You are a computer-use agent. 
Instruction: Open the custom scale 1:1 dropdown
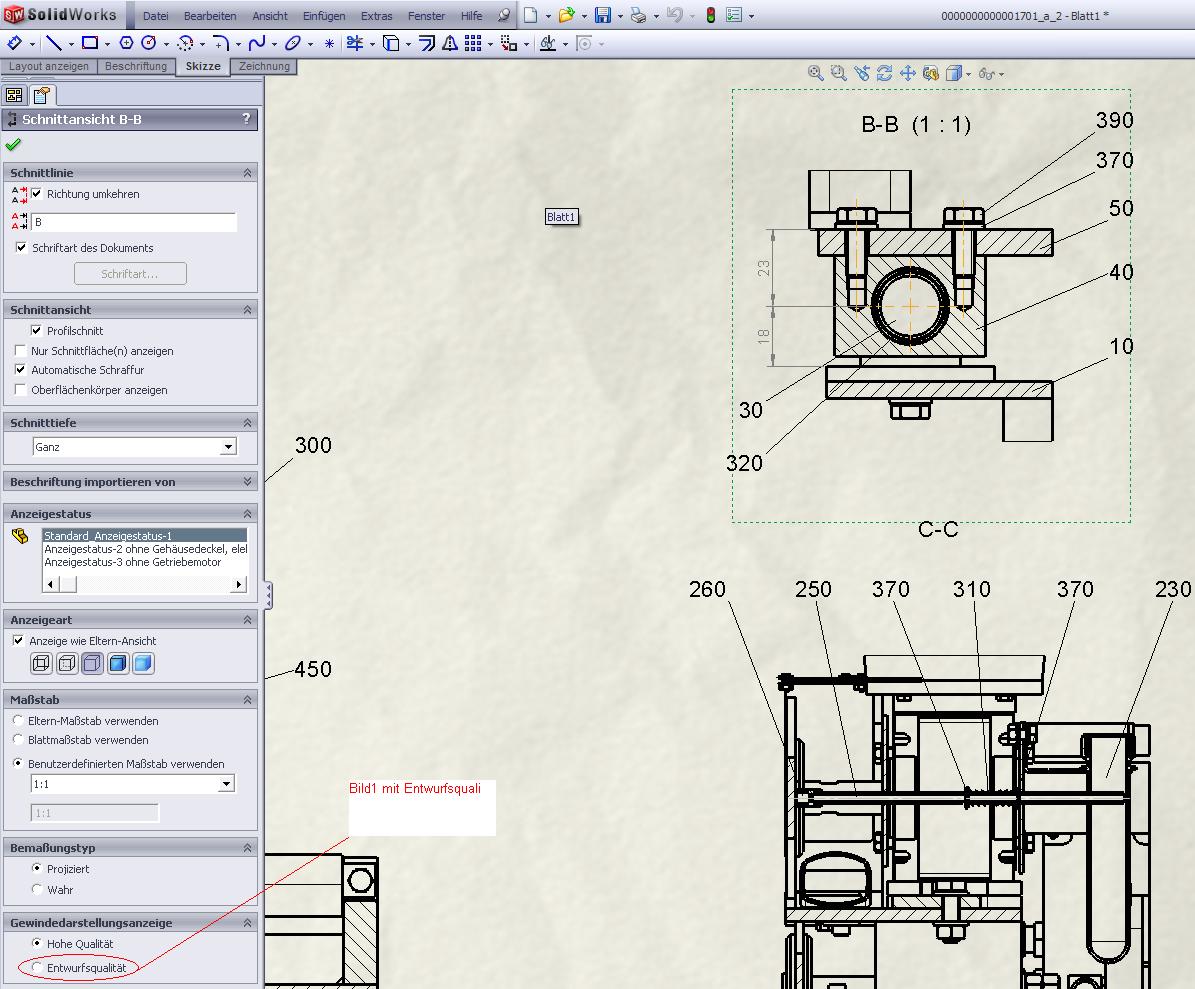click(227, 785)
